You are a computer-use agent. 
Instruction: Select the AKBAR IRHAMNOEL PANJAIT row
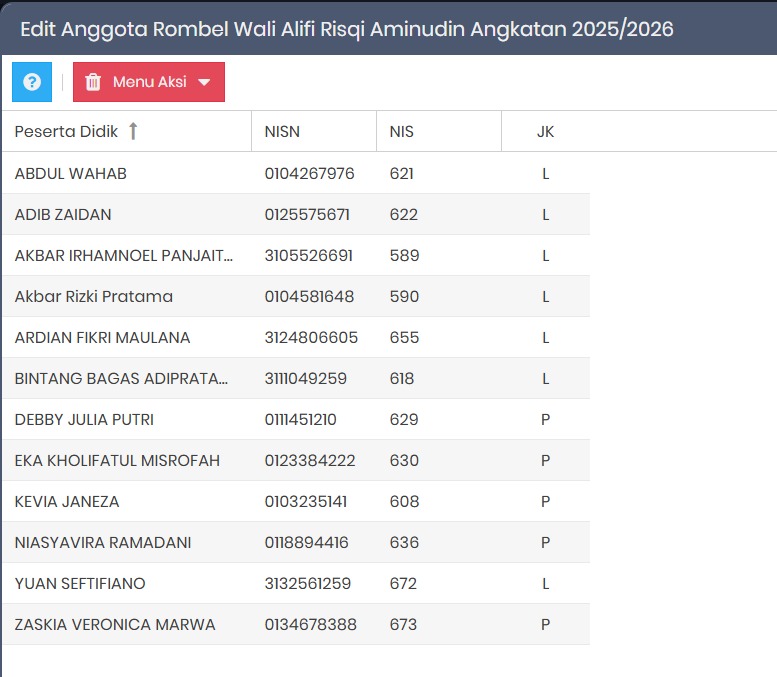[x=123, y=256]
